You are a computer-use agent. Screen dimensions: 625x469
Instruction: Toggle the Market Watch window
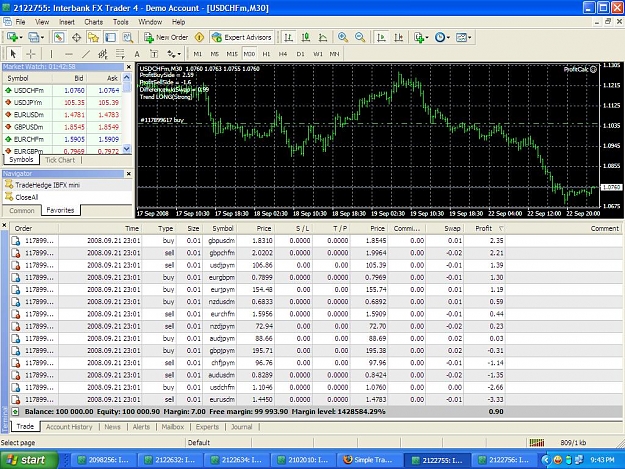tap(59, 37)
